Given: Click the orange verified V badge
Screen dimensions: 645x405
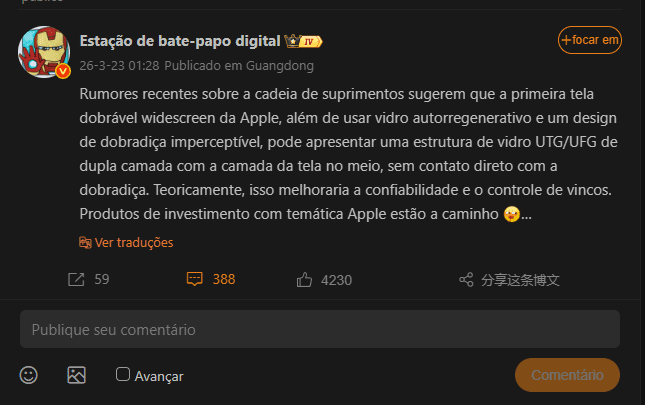Looking at the screenshot, I should [63, 71].
